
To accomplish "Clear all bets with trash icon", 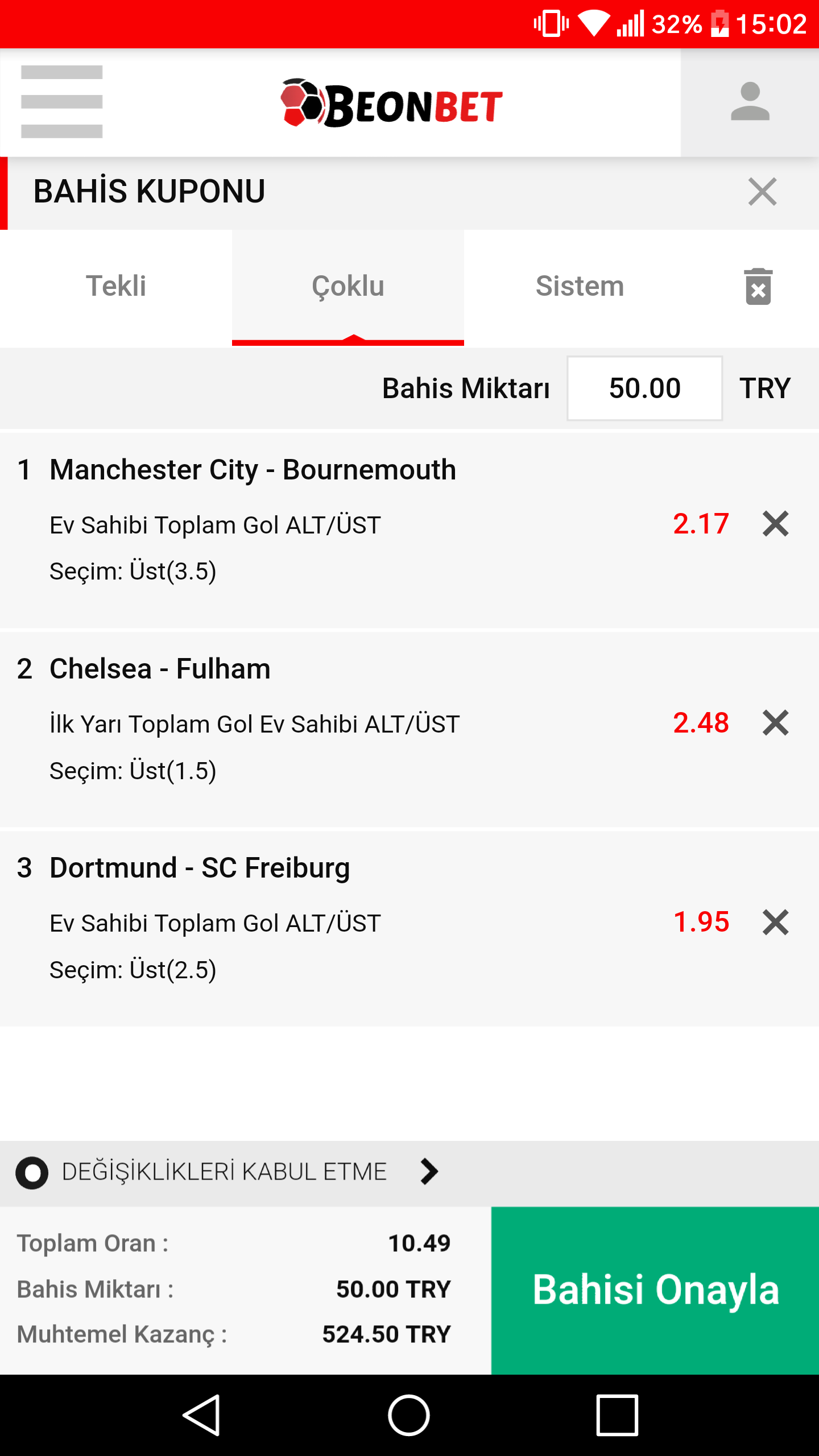I will pyautogui.click(x=758, y=286).
